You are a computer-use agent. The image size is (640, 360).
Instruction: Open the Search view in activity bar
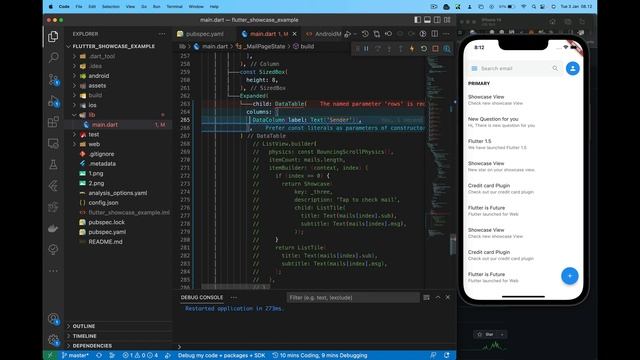(x=53, y=57)
